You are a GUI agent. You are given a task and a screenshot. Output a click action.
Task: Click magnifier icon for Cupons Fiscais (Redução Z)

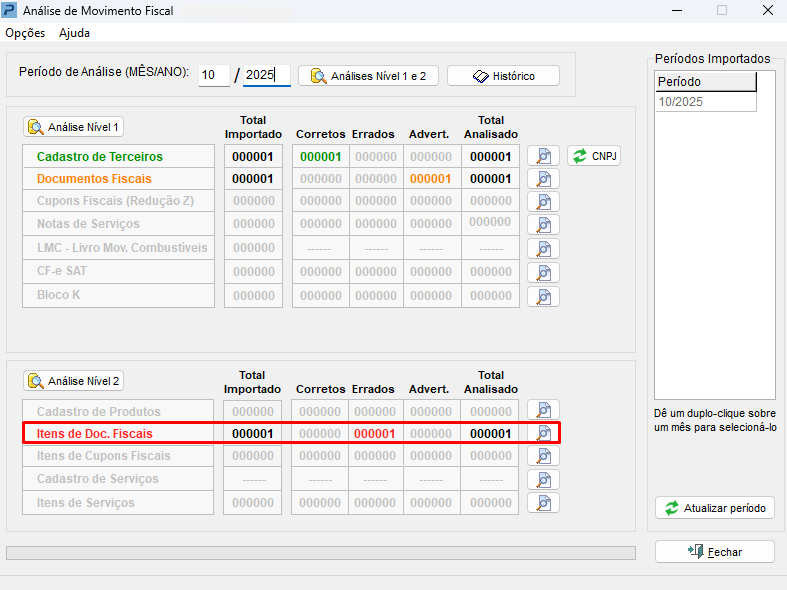pos(543,201)
